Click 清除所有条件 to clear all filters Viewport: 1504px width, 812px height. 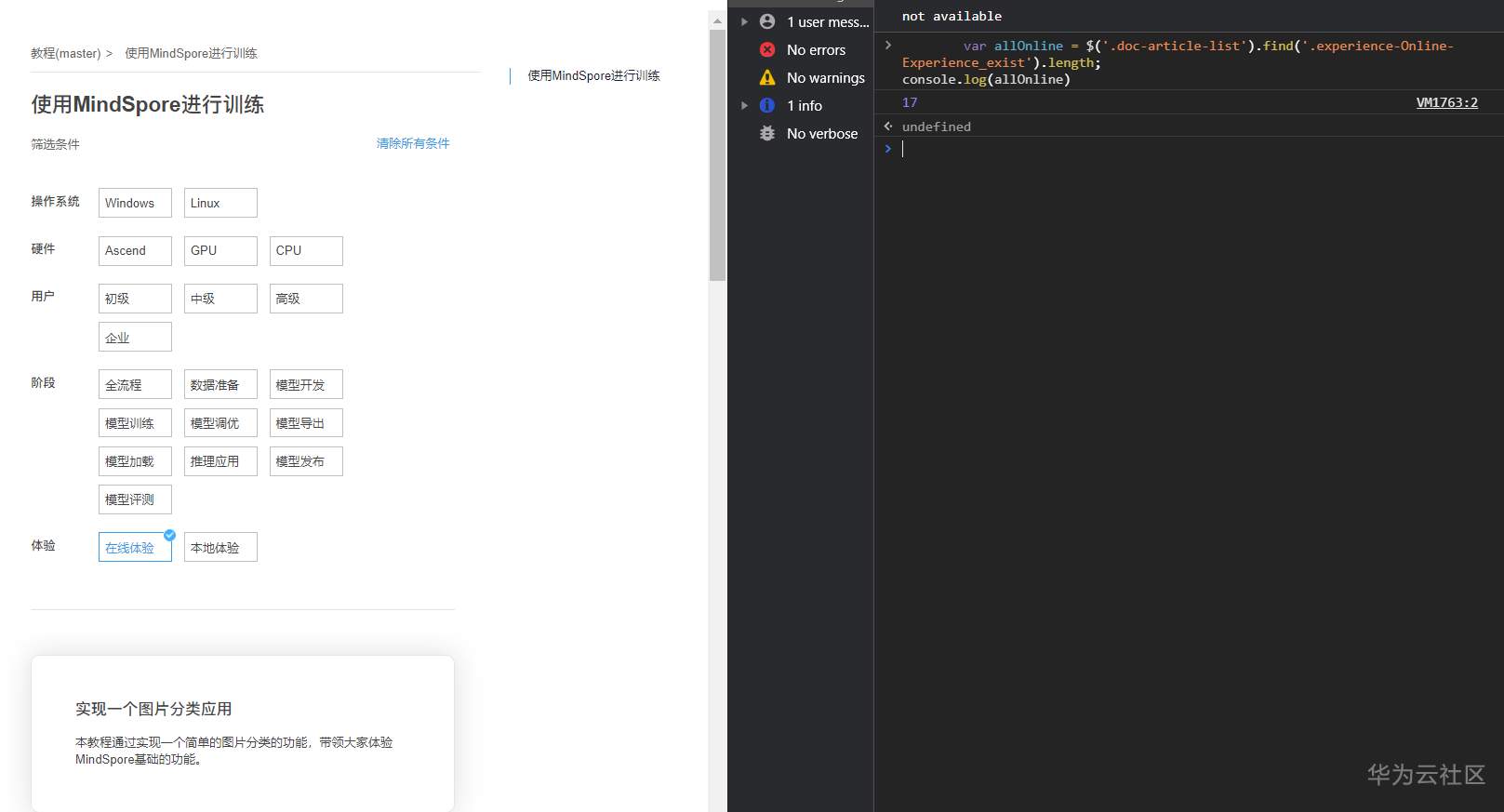pos(413,143)
